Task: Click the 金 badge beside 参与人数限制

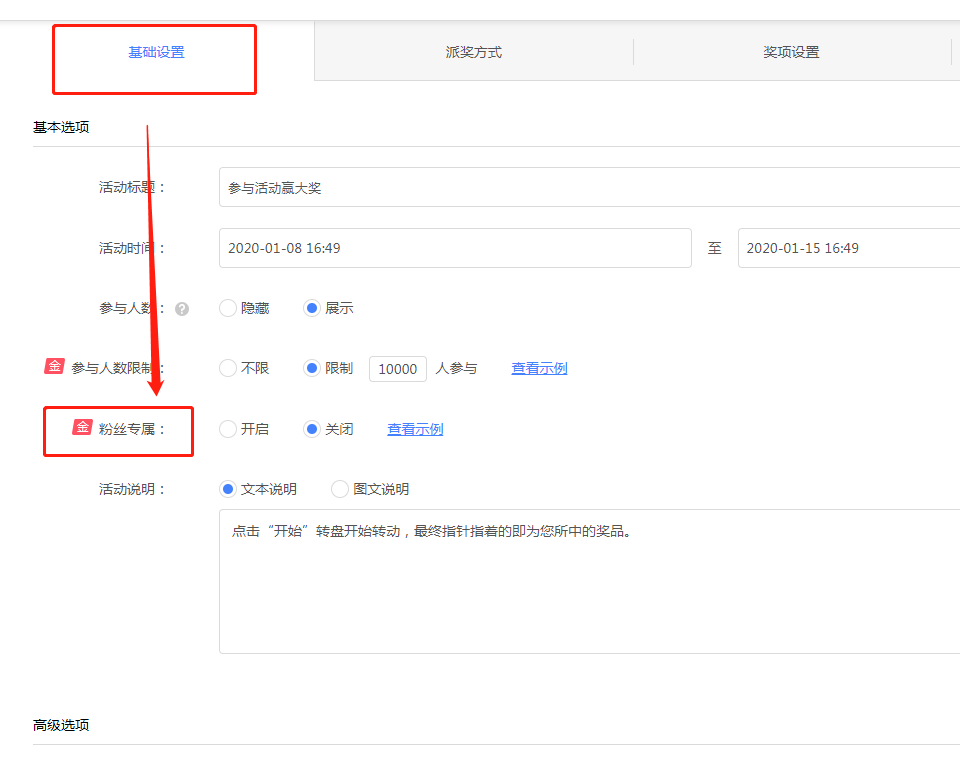Action: click(x=54, y=367)
